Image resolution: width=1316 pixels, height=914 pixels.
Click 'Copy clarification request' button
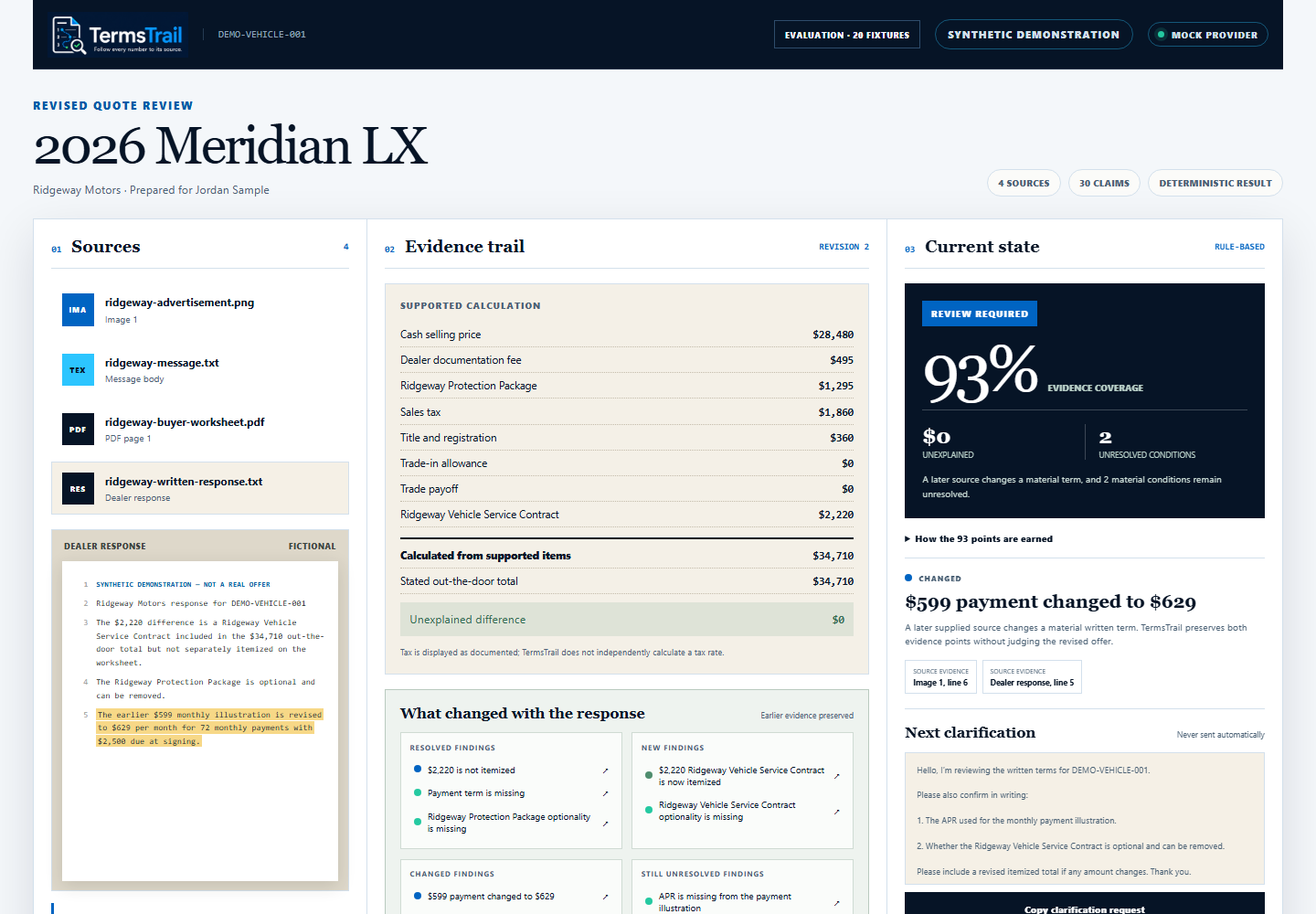[1085, 904]
